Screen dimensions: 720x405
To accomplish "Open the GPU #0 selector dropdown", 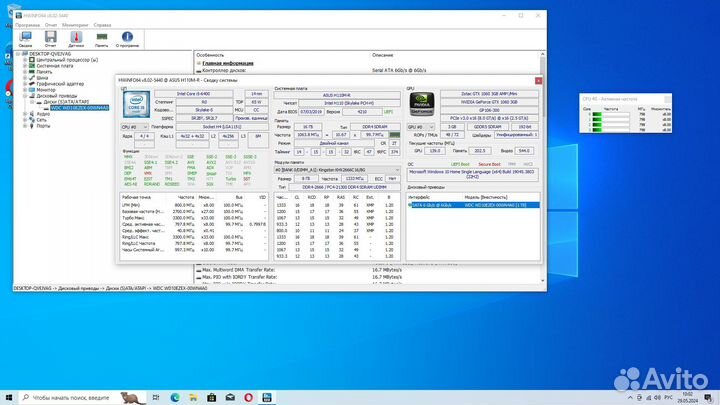I will coord(421,127).
